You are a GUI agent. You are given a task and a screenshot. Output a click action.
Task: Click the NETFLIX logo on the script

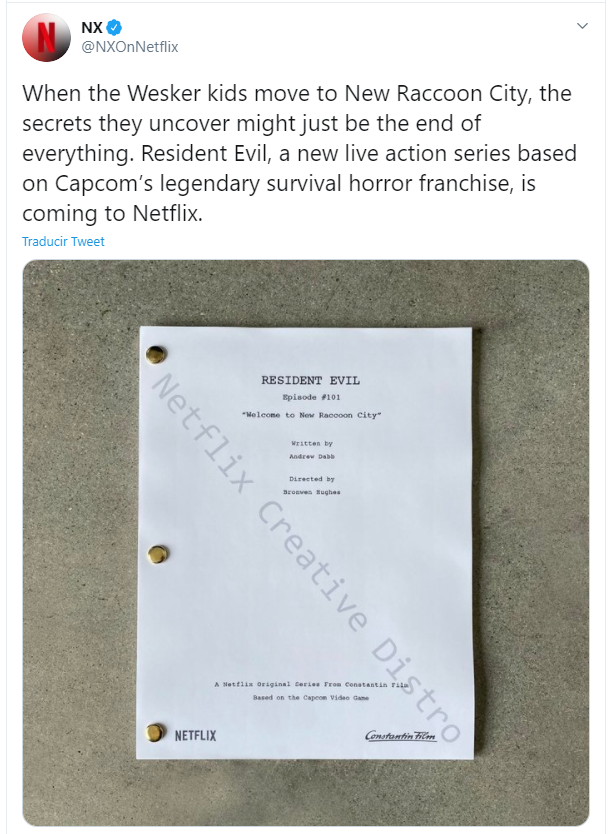[x=197, y=735]
